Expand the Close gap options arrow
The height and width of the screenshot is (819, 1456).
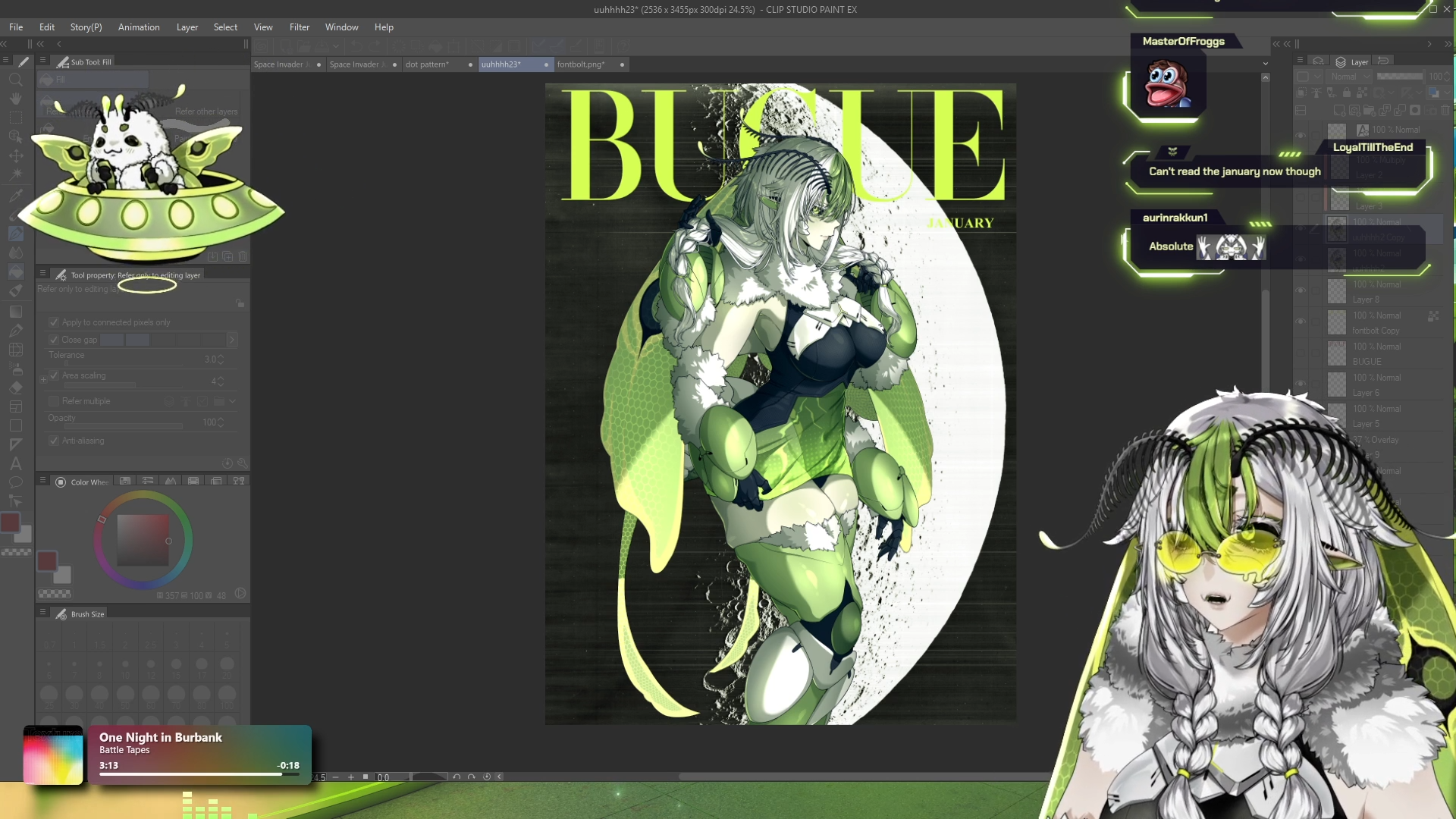point(232,340)
